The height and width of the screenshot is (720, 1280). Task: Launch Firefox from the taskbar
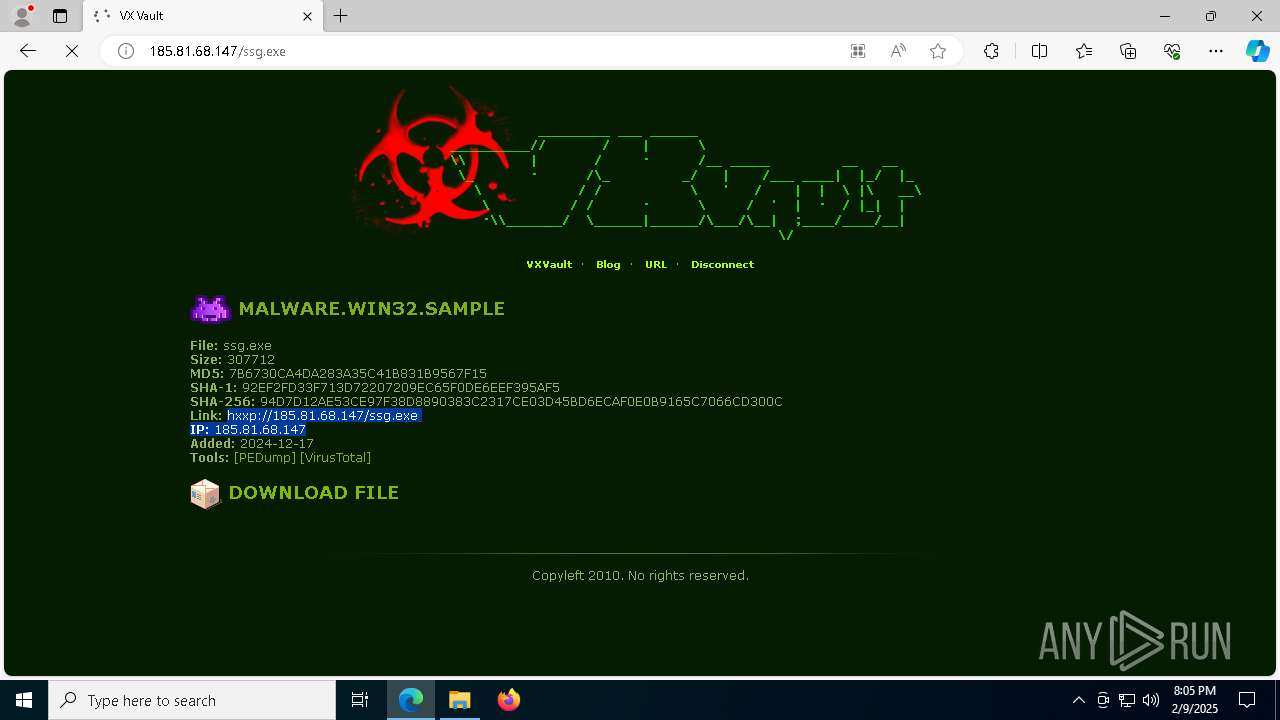pyautogui.click(x=509, y=700)
